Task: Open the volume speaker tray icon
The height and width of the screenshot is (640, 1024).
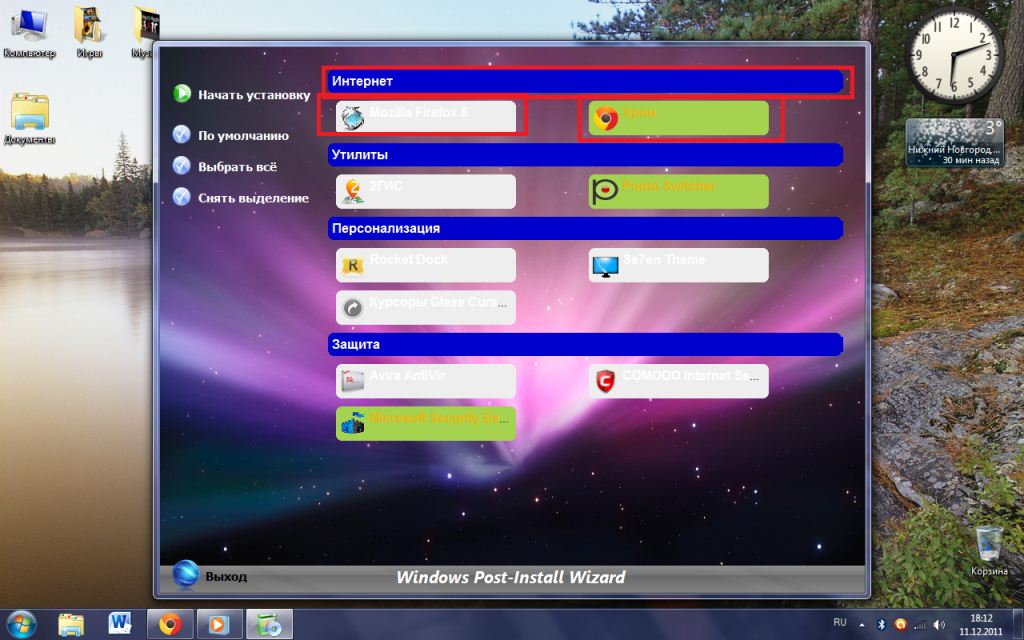Action: click(x=939, y=625)
